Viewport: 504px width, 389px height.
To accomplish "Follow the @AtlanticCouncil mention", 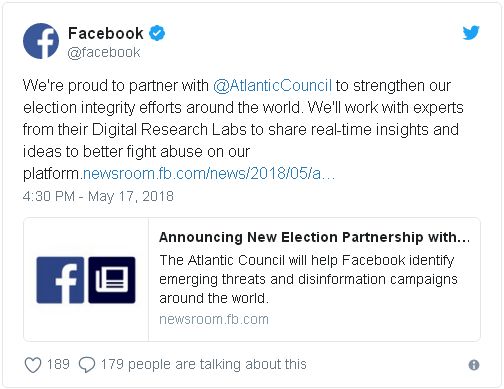I will click(x=272, y=86).
